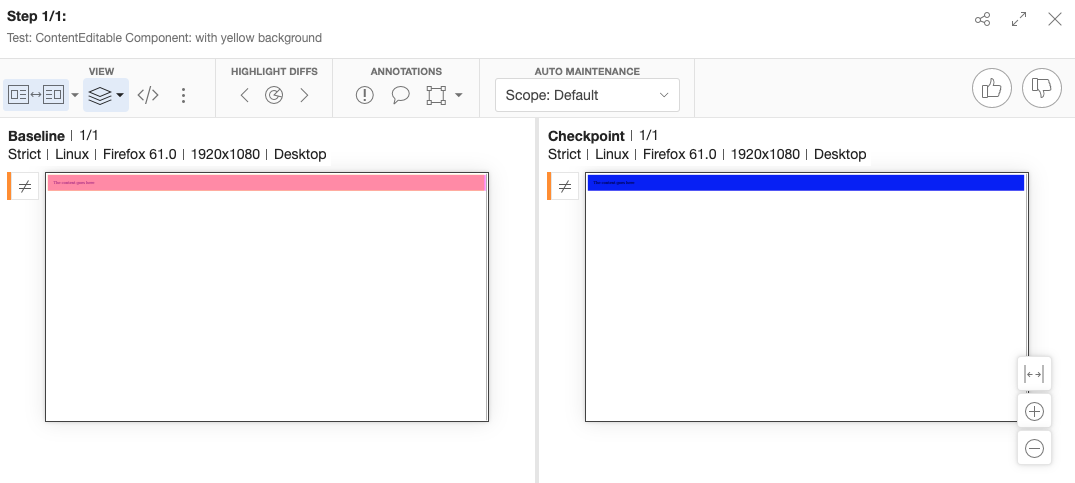Add a remark comment annotation
This screenshot has width=1075, height=483.
tap(400, 95)
